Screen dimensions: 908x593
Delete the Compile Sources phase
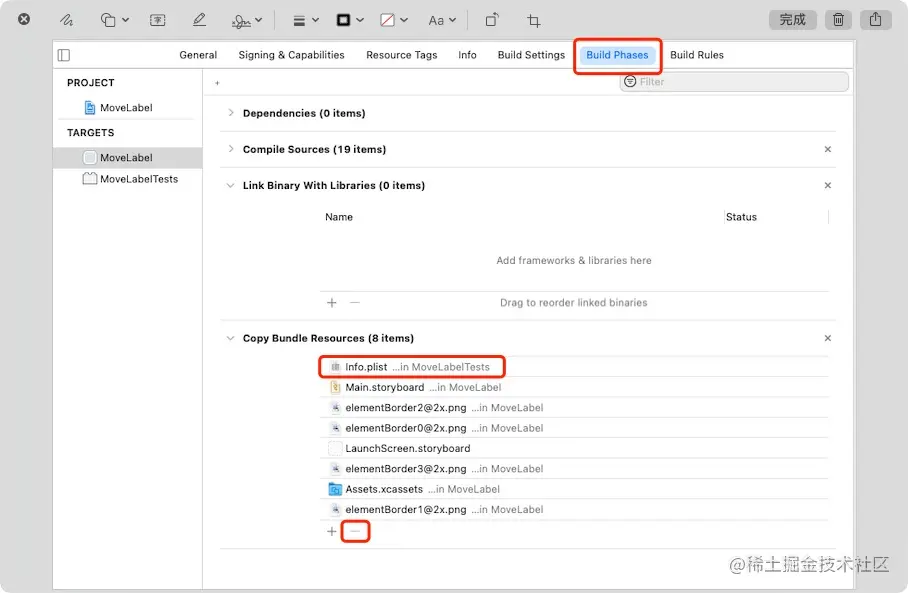click(828, 149)
